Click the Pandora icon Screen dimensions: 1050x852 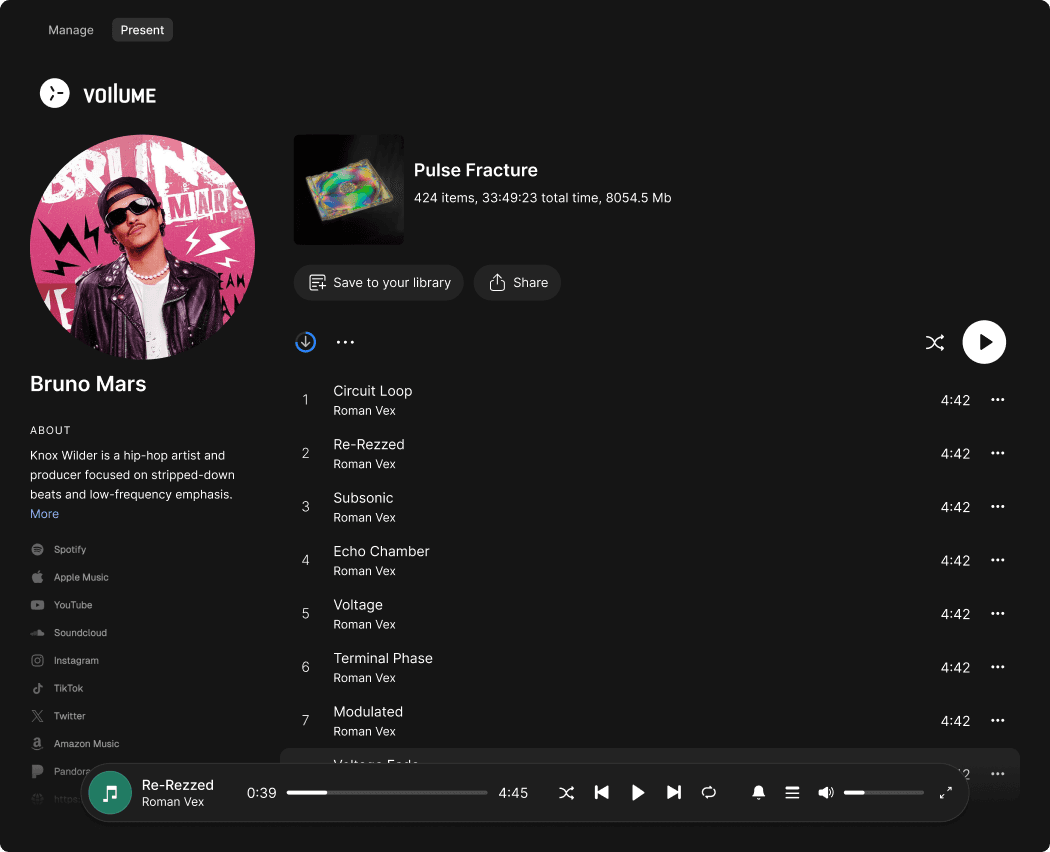pyautogui.click(x=38, y=772)
